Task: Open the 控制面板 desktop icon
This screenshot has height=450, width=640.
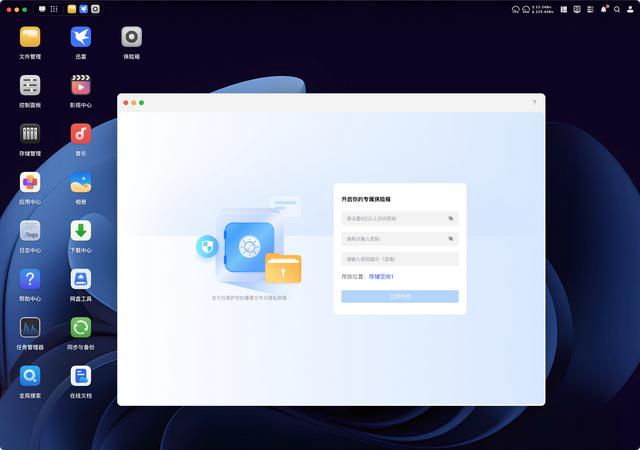Action: (x=30, y=85)
